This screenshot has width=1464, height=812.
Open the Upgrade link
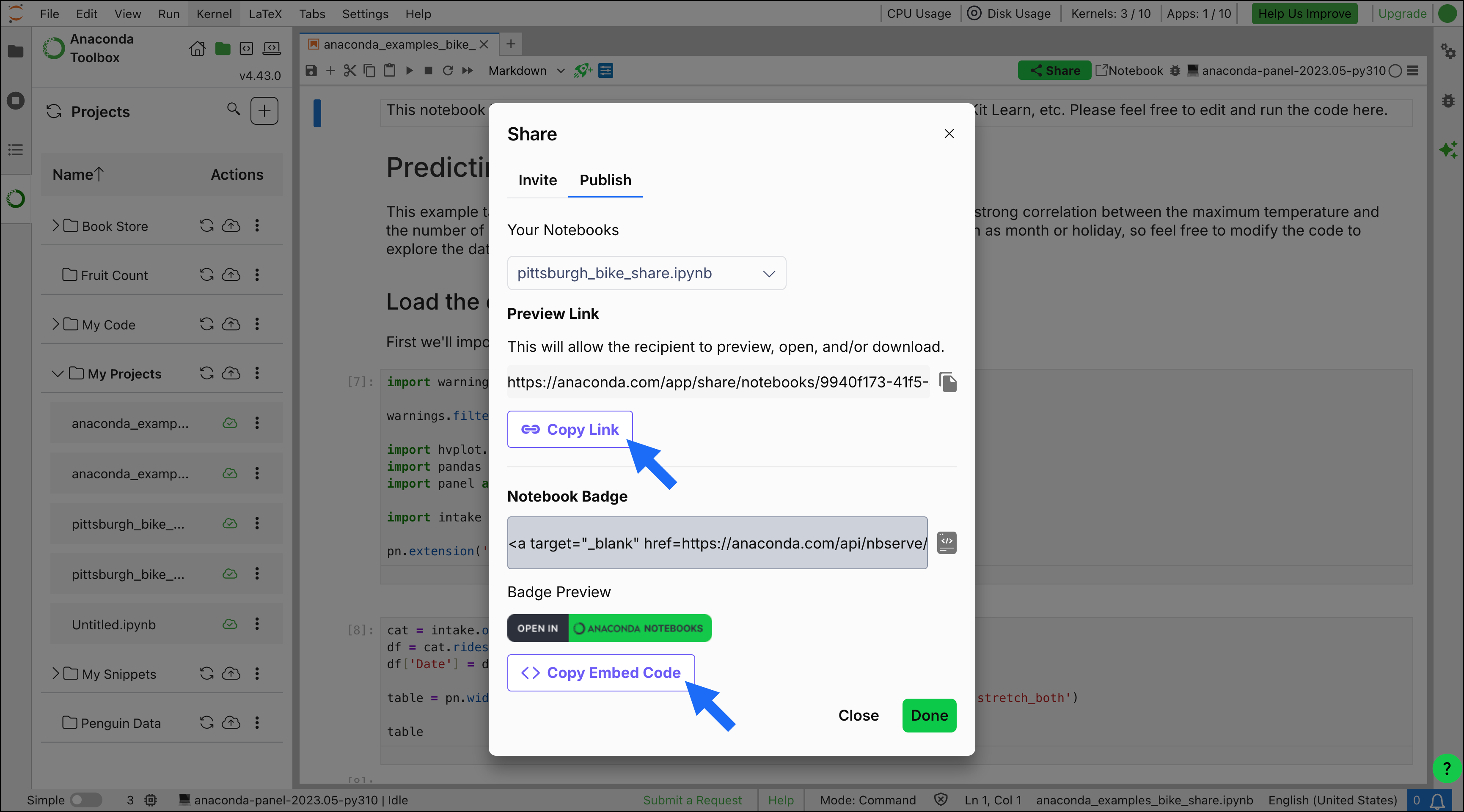(x=1402, y=14)
